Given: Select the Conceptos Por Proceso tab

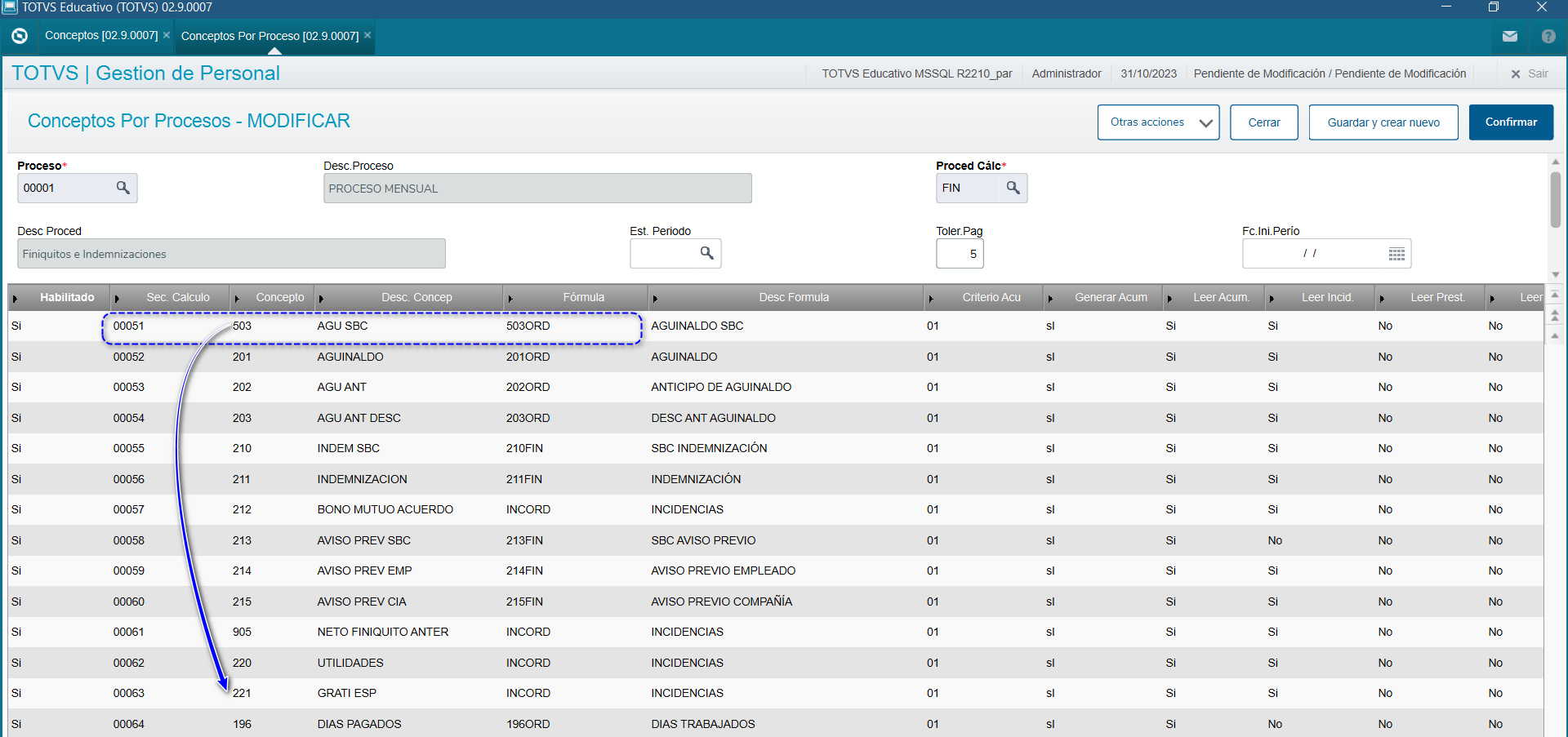Looking at the screenshot, I should (269, 36).
